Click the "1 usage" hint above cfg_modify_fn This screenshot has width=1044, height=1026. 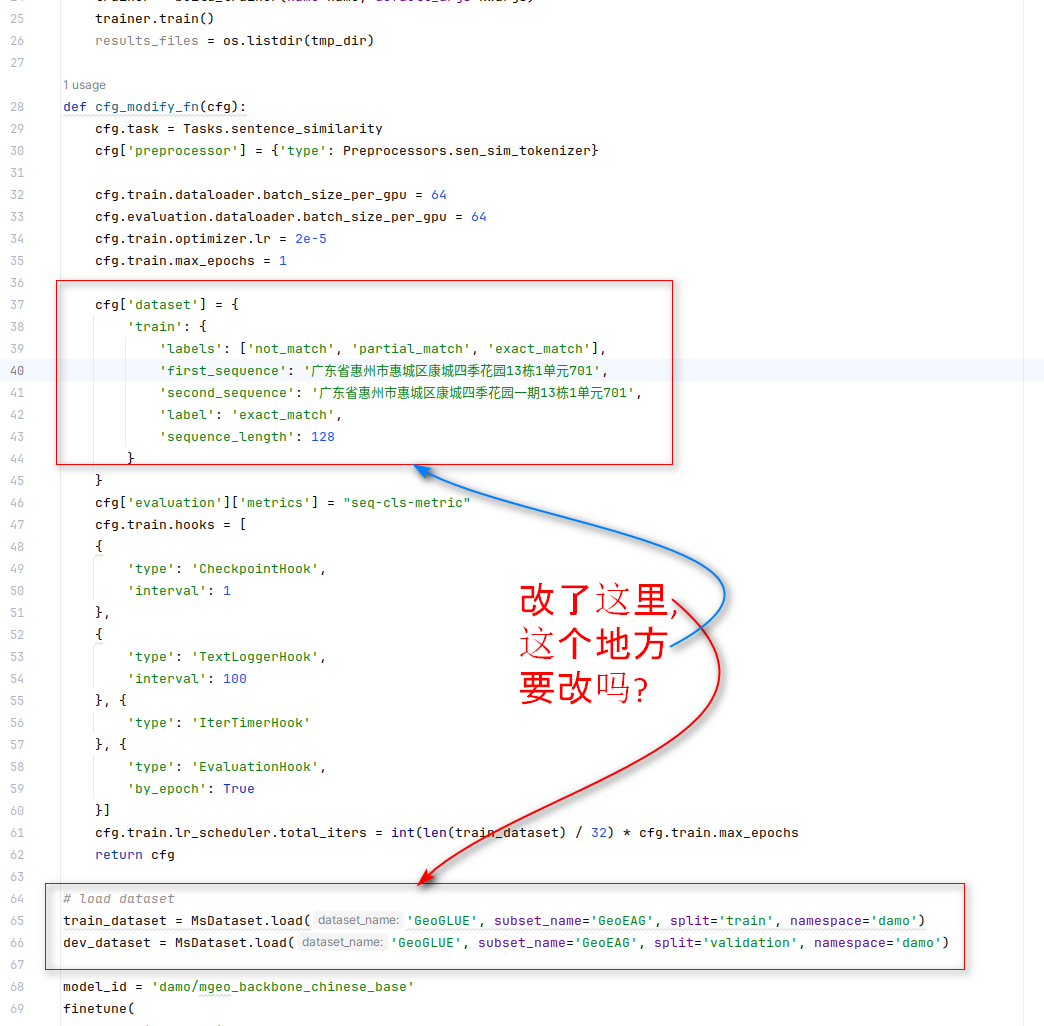point(84,85)
